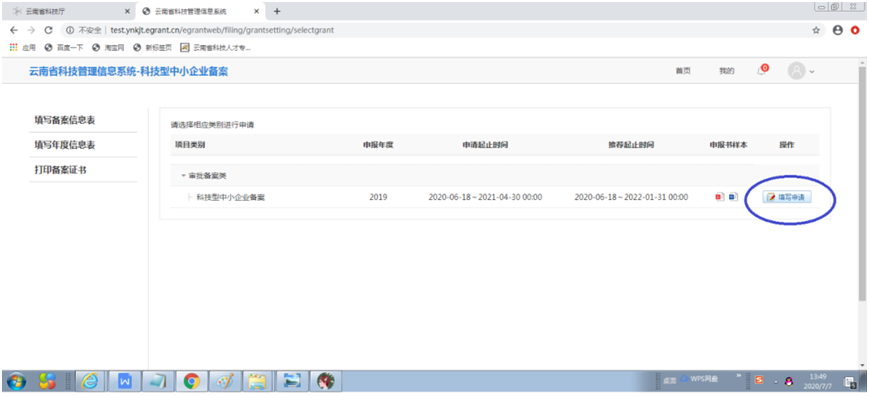
Task: Open the 应用 apps bookmark
Action: pos(23,48)
